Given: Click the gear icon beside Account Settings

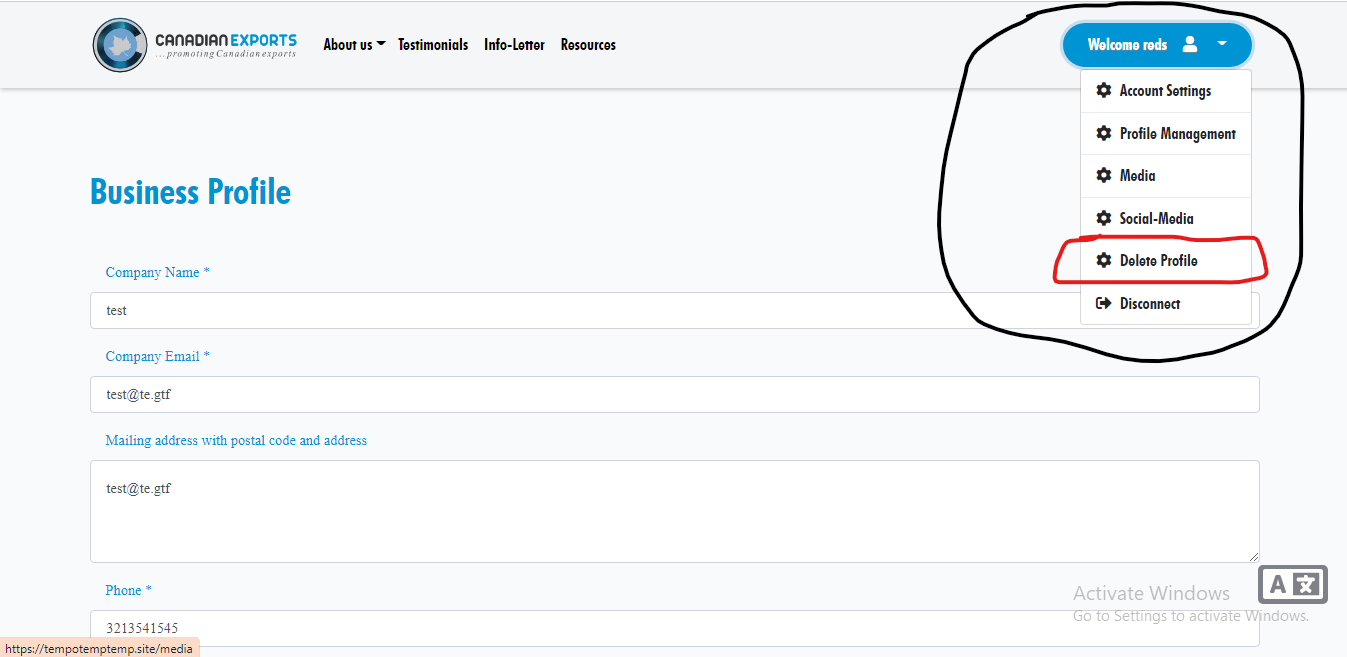Looking at the screenshot, I should (1104, 91).
